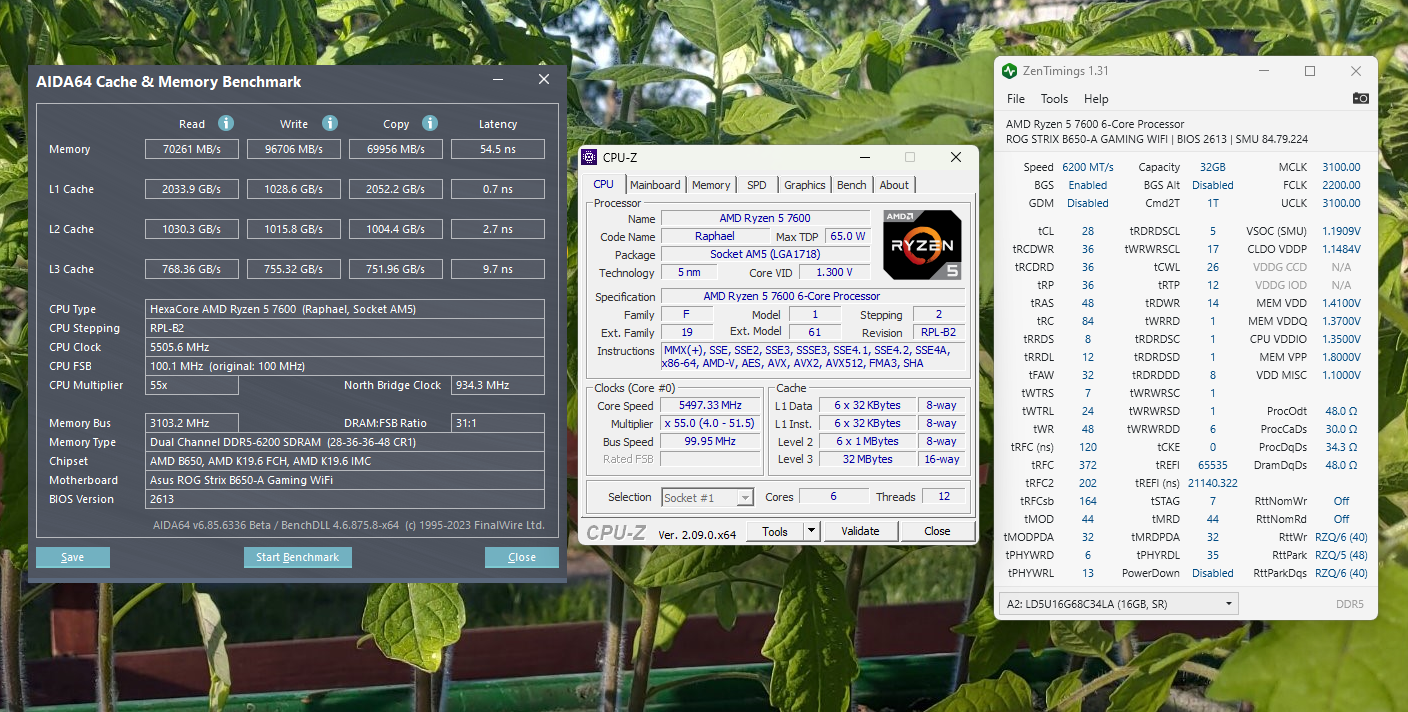
Task: Open the A2: LD5U16G68C34LA module dropdown
Action: coord(1119,604)
